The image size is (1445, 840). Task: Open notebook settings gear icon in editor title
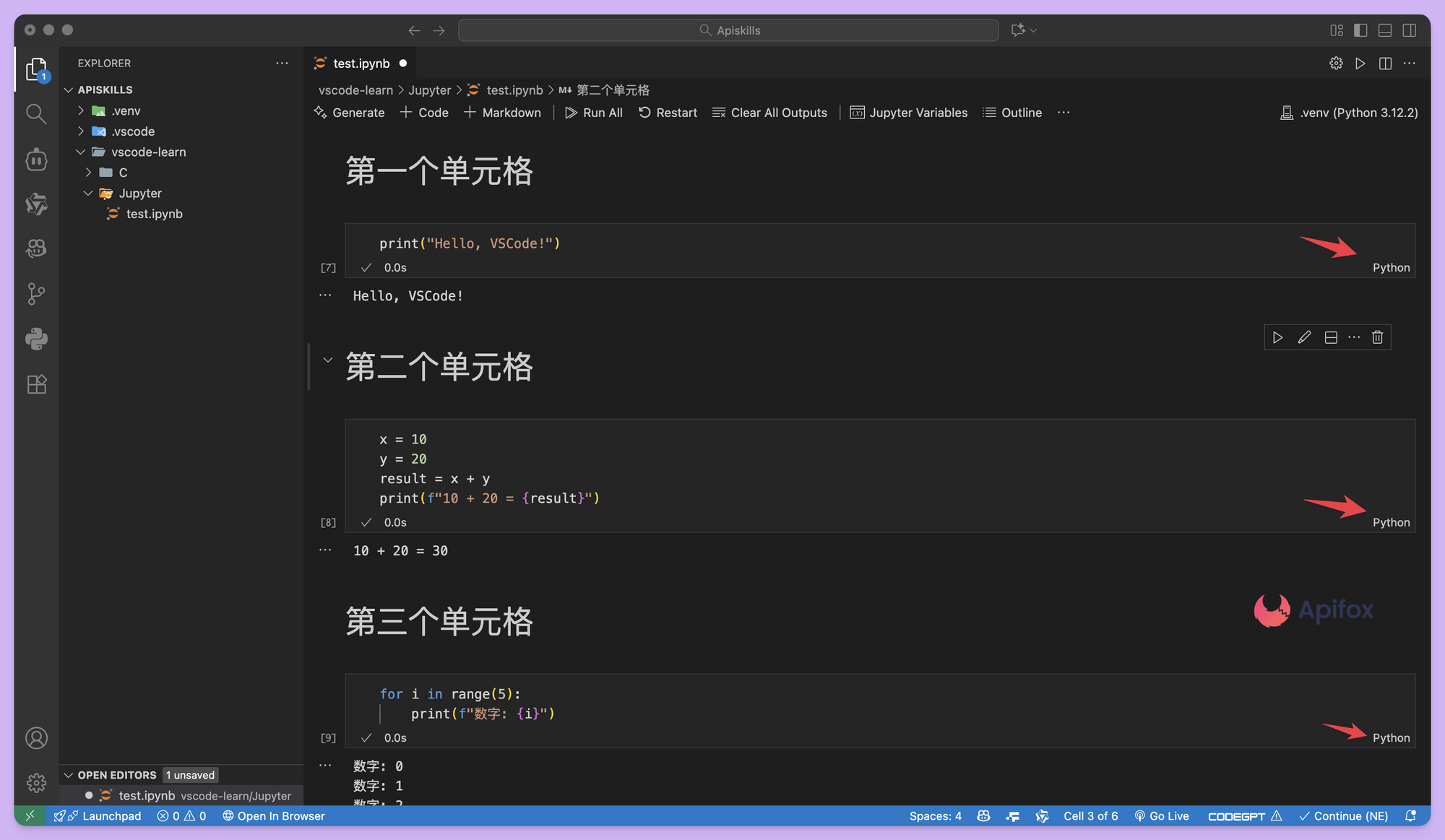tap(1336, 64)
